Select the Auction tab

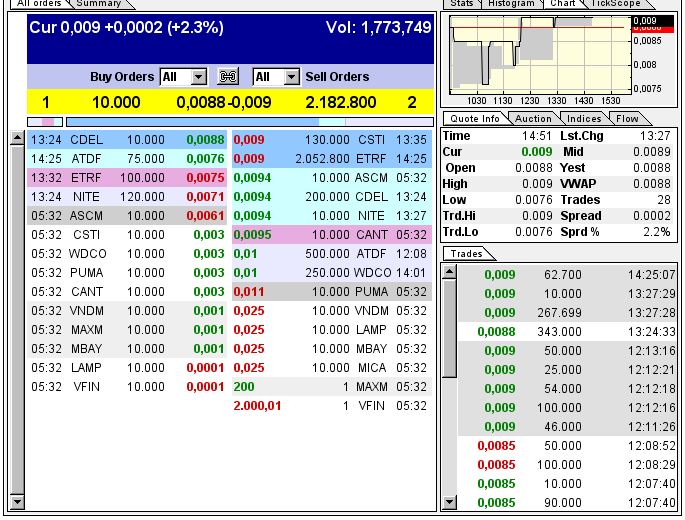click(533, 119)
